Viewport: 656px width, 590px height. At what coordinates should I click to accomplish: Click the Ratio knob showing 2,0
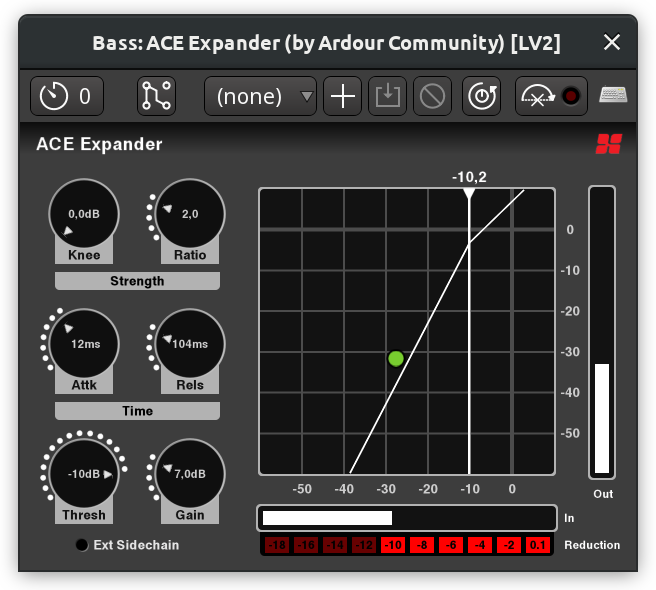pyautogui.click(x=190, y=214)
